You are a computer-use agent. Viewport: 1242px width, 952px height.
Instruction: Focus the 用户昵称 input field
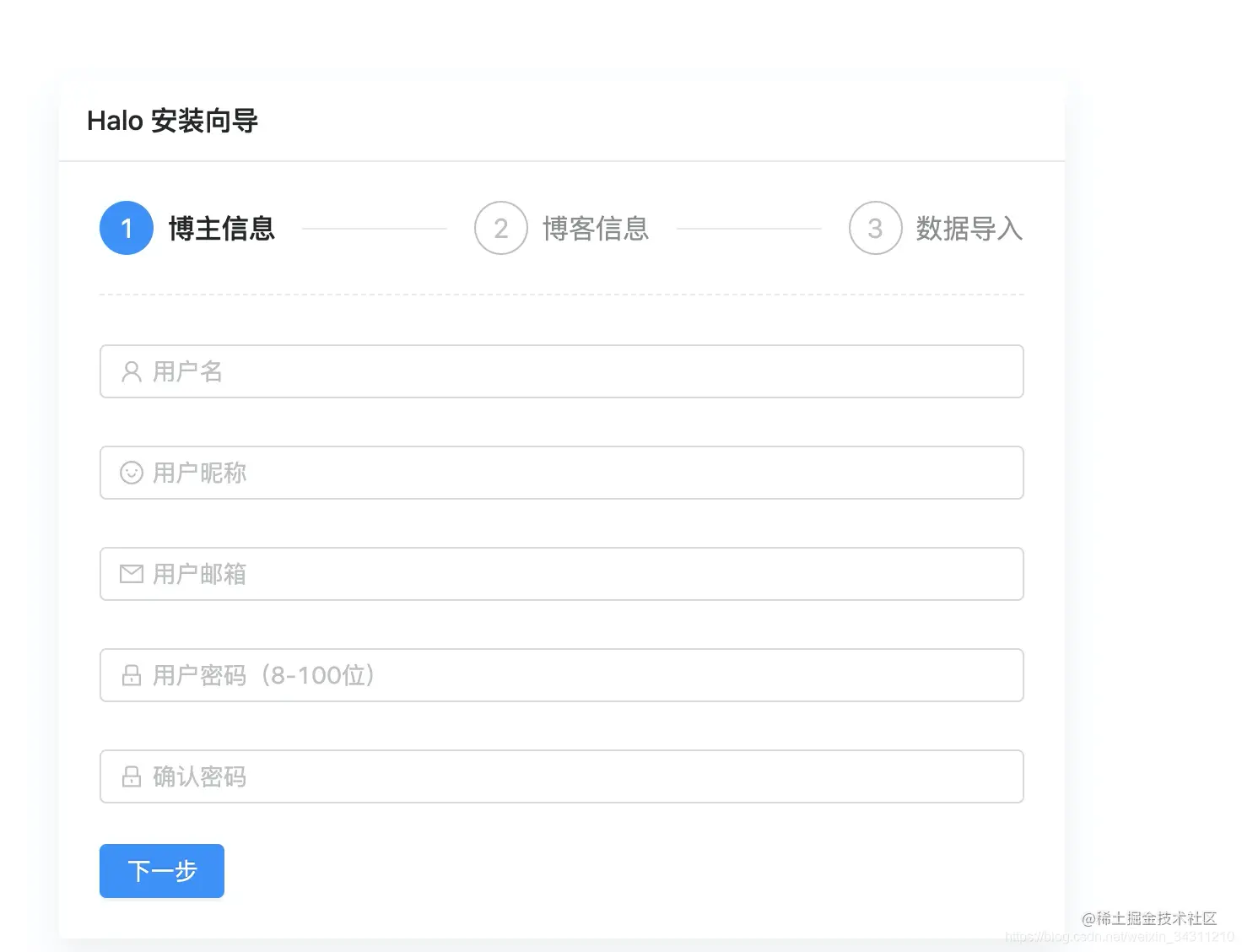click(x=562, y=473)
